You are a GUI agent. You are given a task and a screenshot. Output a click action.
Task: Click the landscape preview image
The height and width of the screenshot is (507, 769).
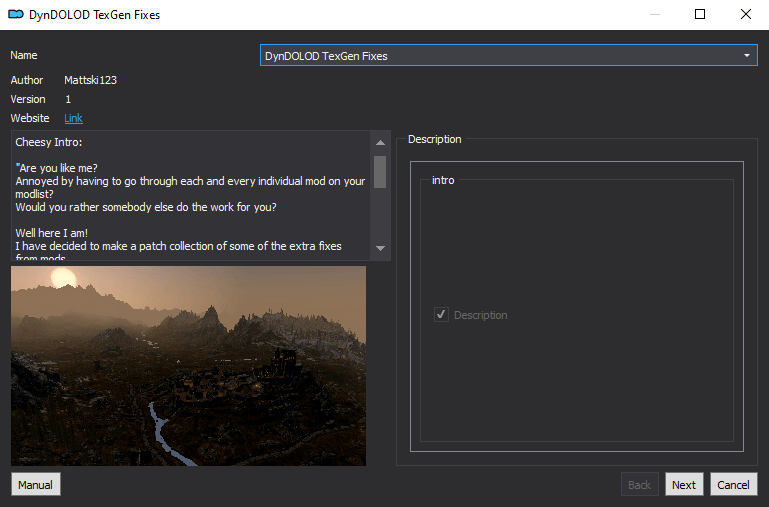(188, 366)
